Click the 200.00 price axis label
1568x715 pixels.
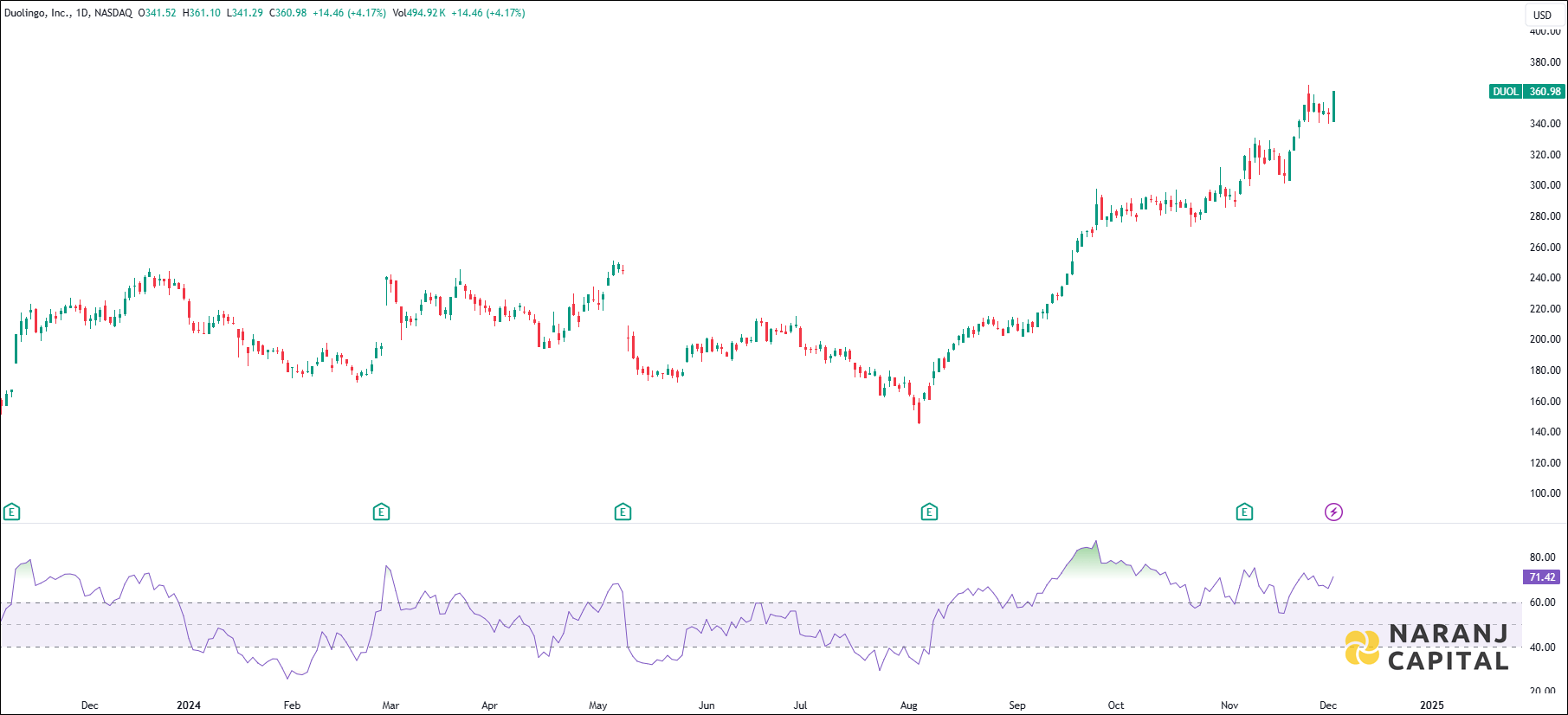[x=1545, y=339]
